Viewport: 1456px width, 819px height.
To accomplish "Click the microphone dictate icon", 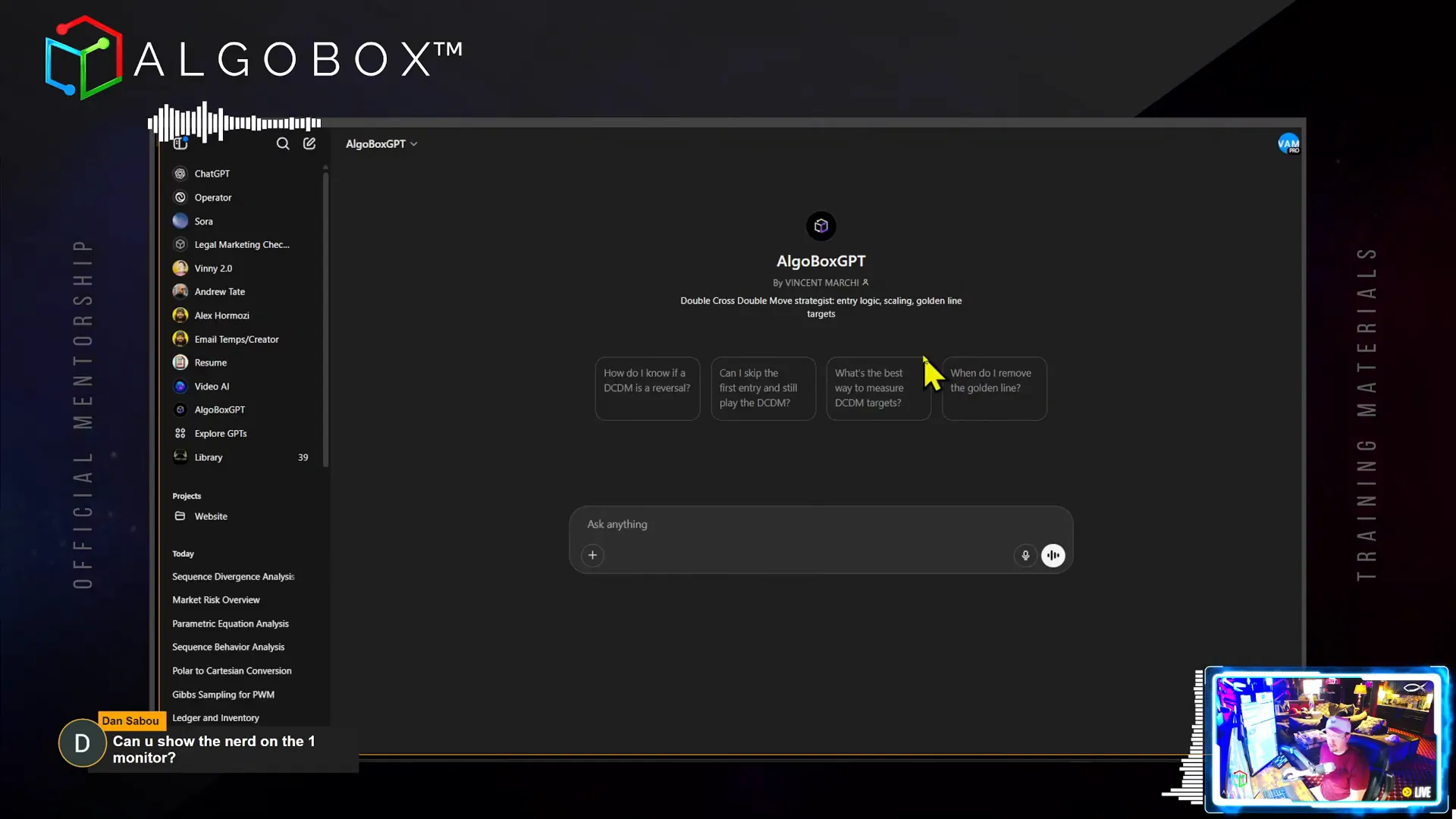I will 1025,555.
